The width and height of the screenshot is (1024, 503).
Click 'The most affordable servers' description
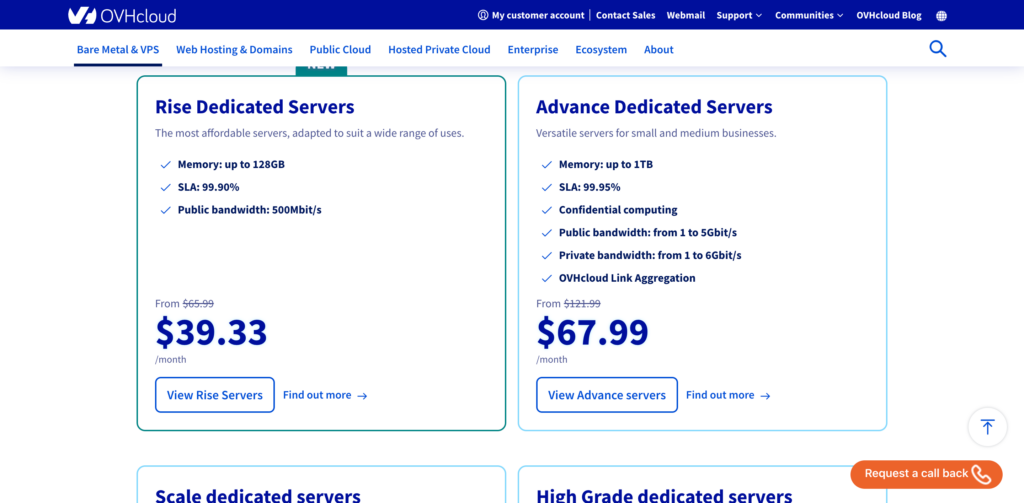(310, 133)
